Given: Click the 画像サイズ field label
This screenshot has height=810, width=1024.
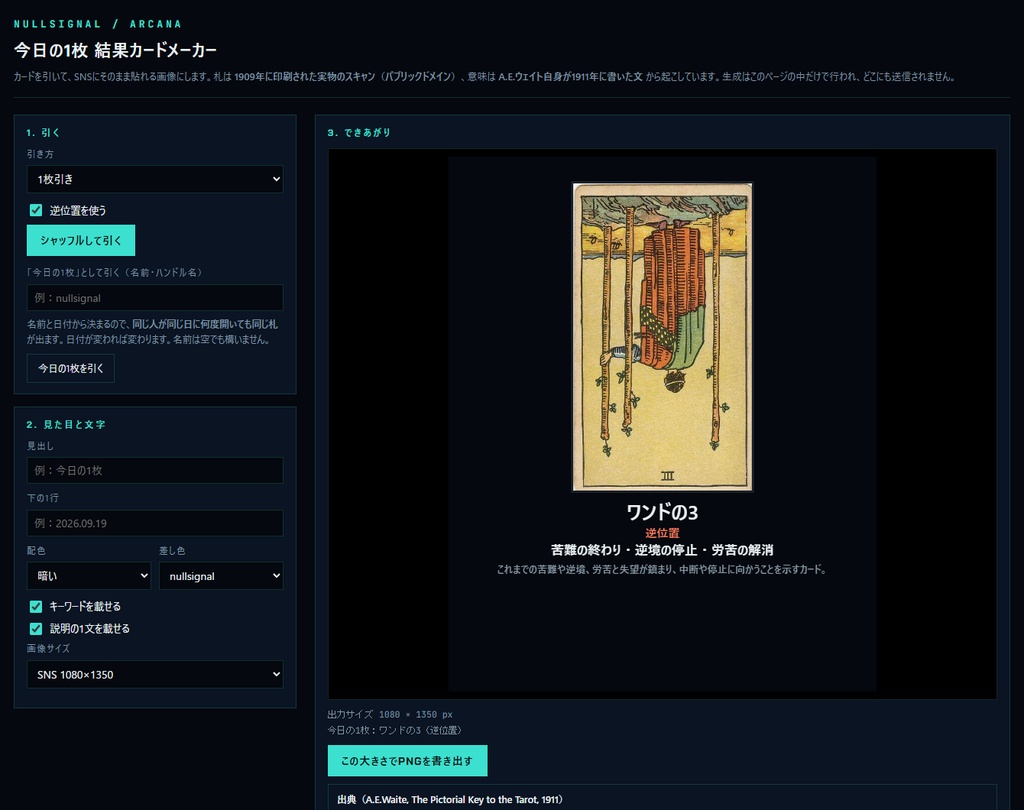Looking at the screenshot, I should click(x=48, y=649).
